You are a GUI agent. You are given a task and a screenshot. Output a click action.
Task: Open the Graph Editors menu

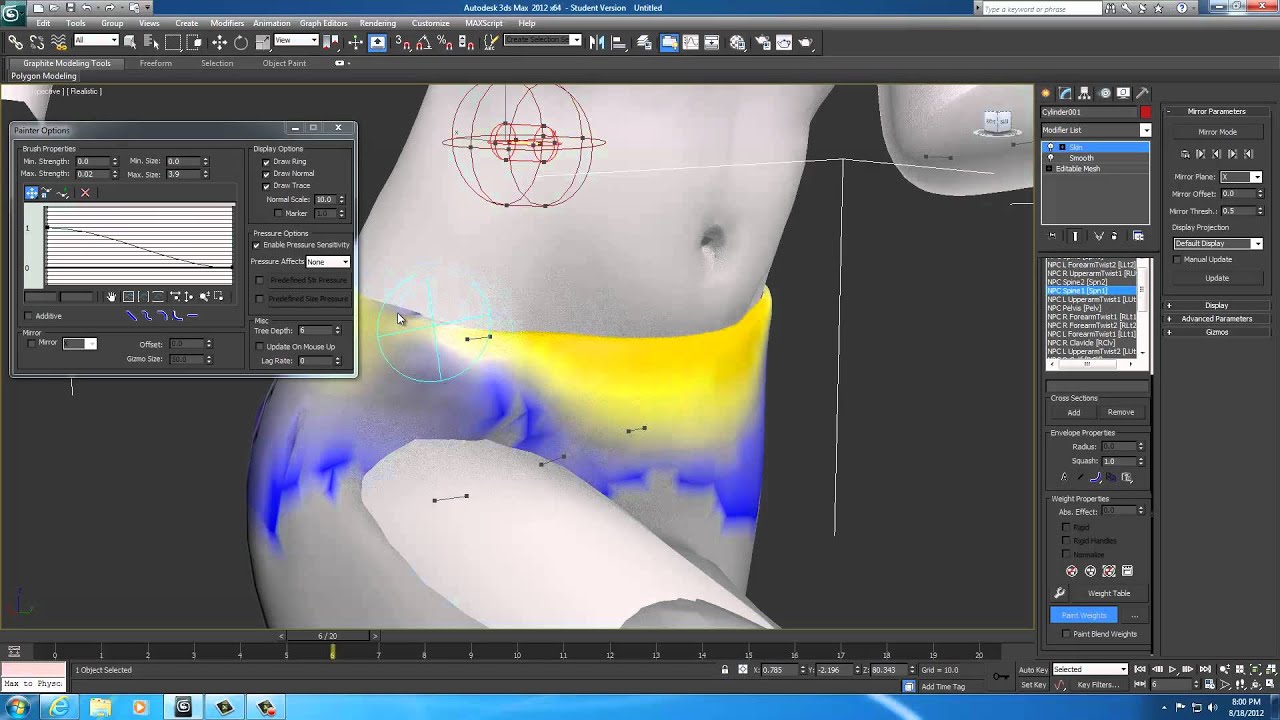pyautogui.click(x=323, y=23)
